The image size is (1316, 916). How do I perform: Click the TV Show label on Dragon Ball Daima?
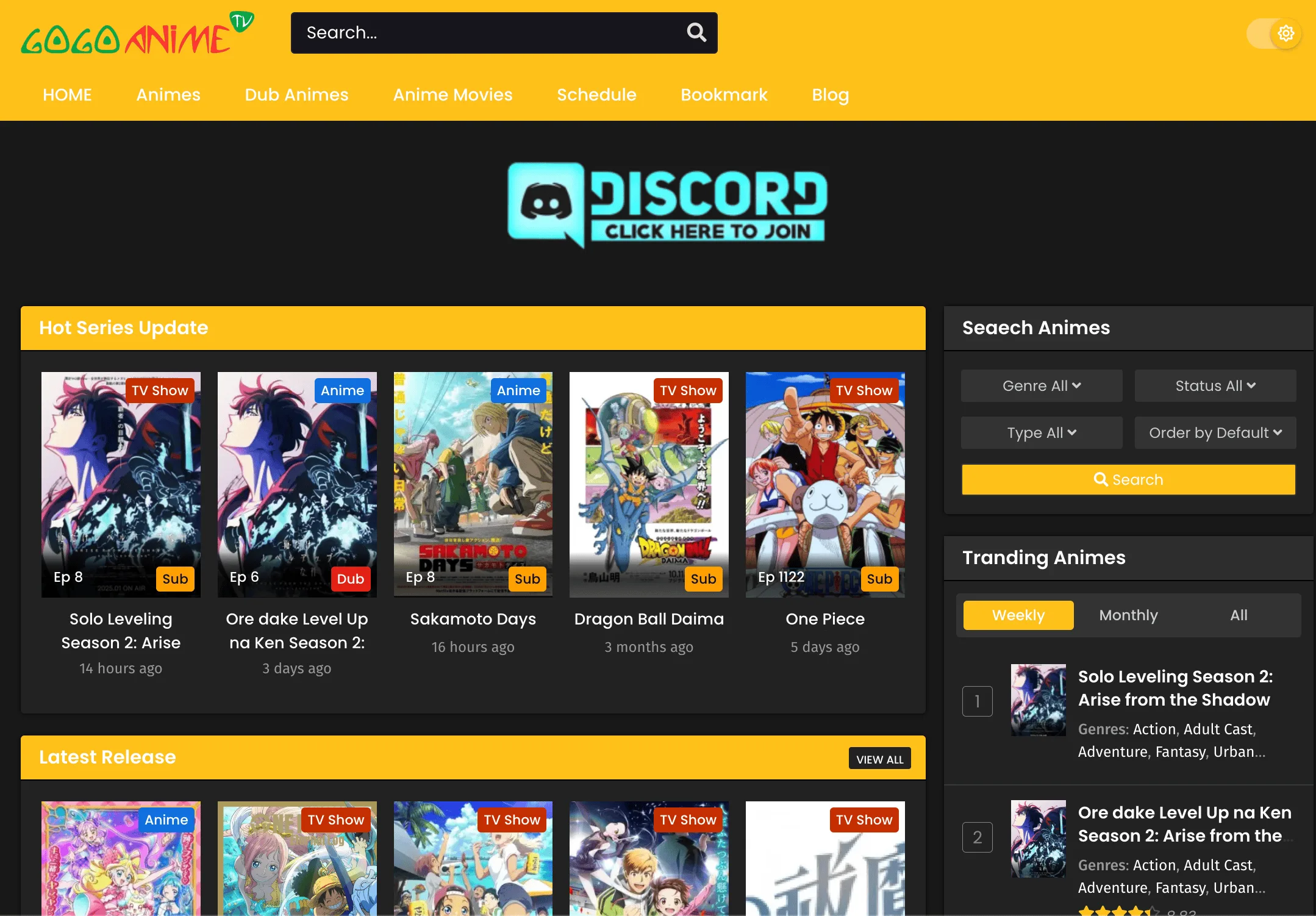688,390
